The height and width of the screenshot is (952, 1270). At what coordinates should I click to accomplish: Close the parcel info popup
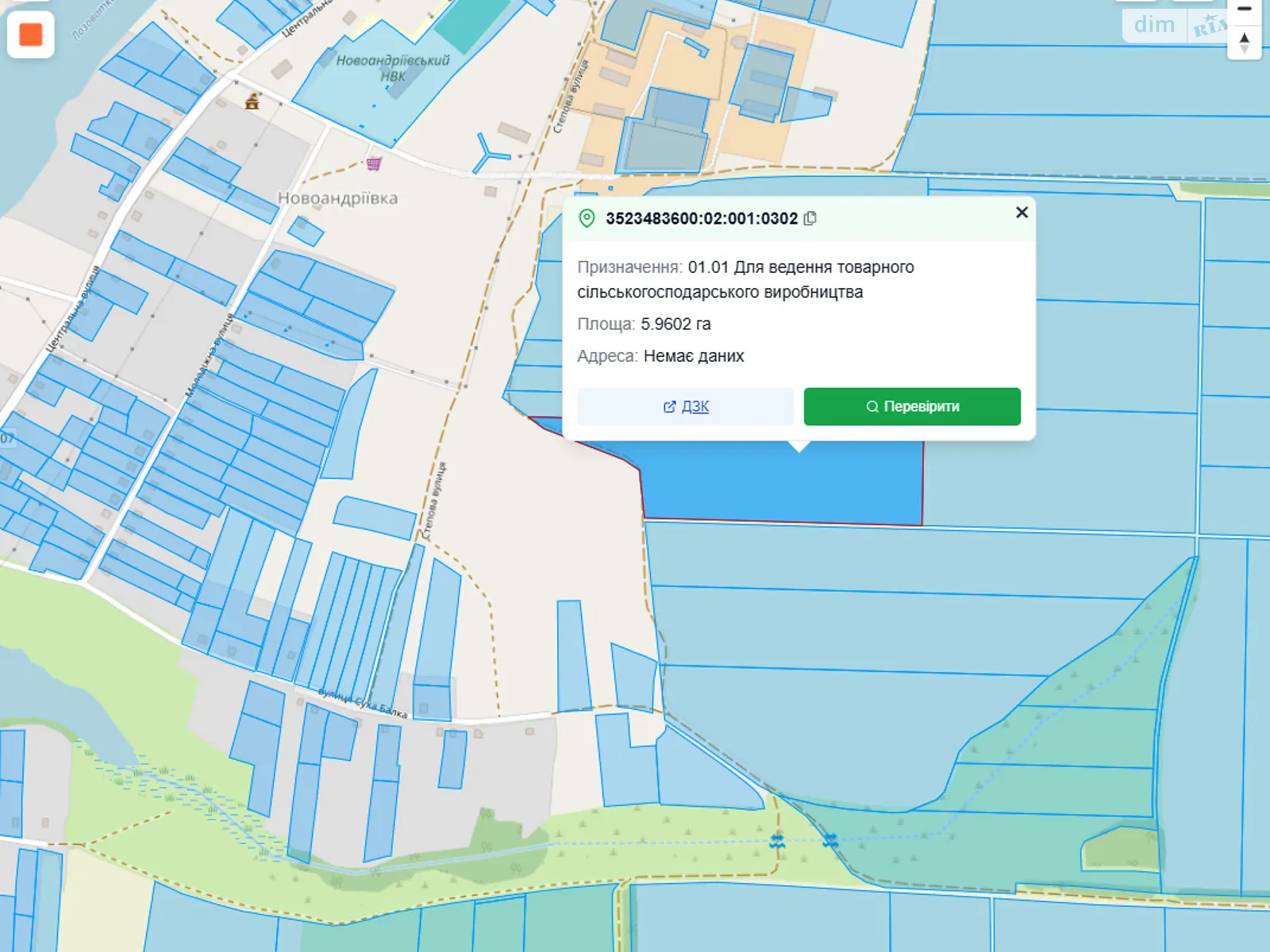tap(1022, 213)
